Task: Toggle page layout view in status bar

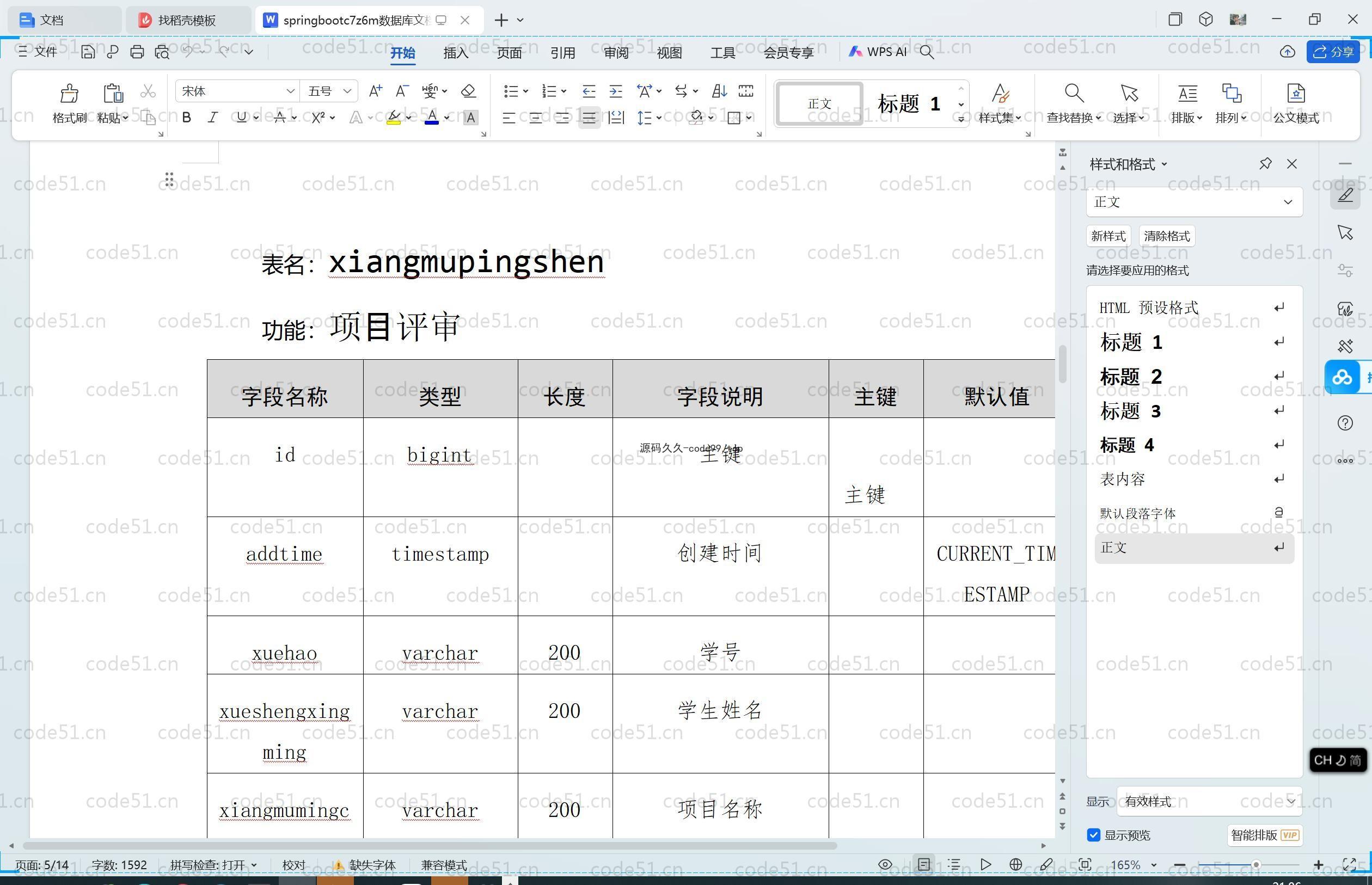Action: (x=924, y=864)
